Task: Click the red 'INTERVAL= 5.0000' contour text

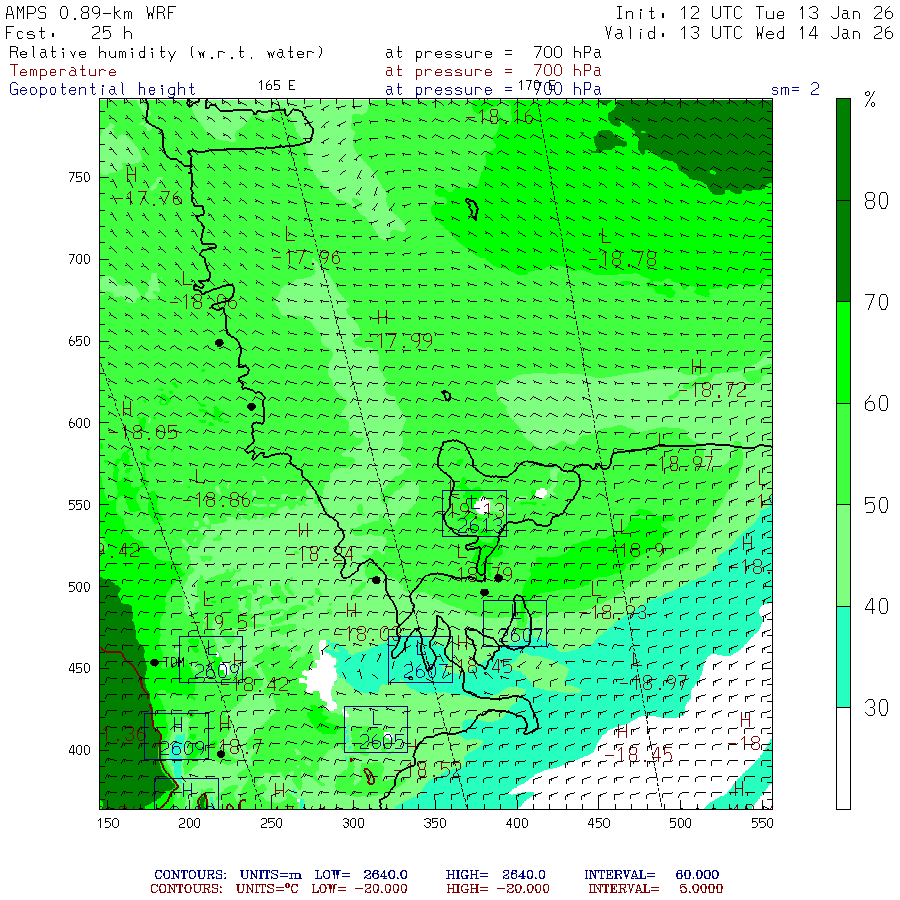Action: point(655,889)
